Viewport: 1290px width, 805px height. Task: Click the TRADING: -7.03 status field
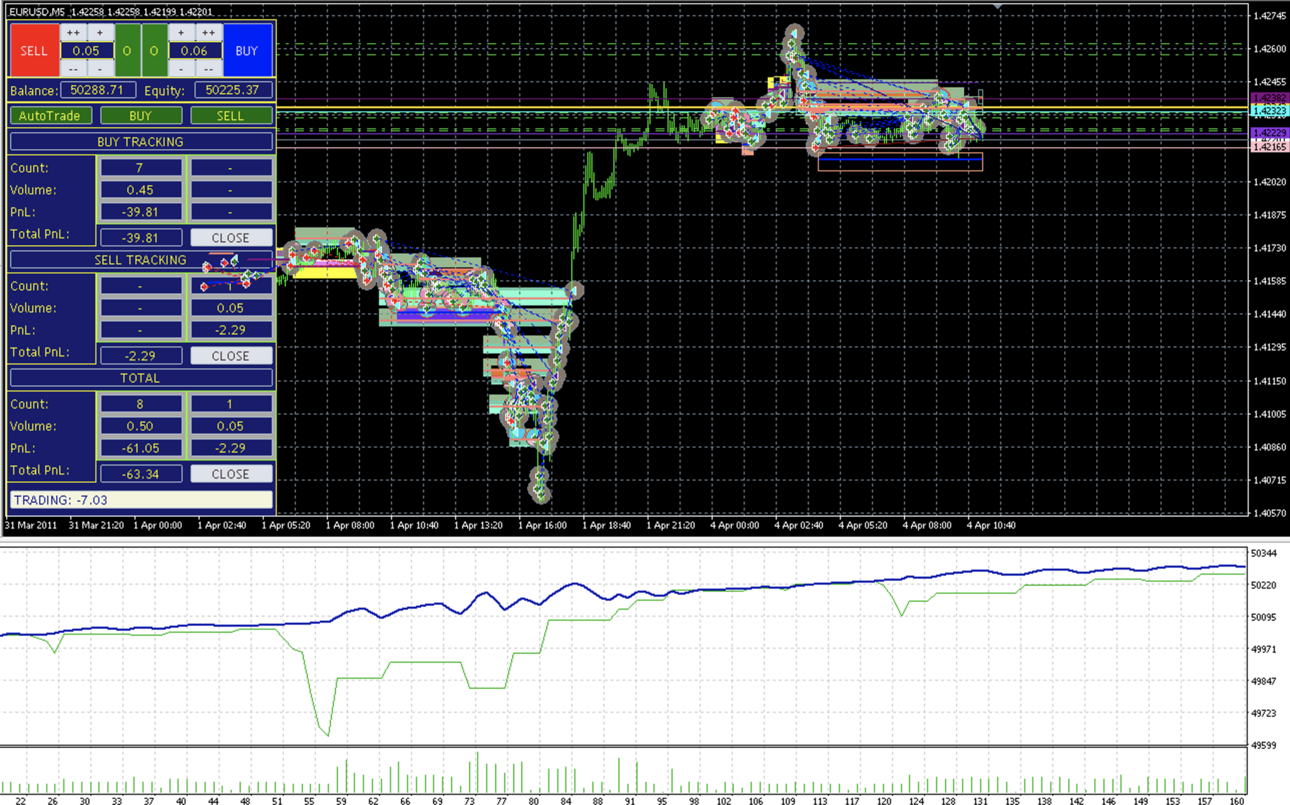(140, 500)
